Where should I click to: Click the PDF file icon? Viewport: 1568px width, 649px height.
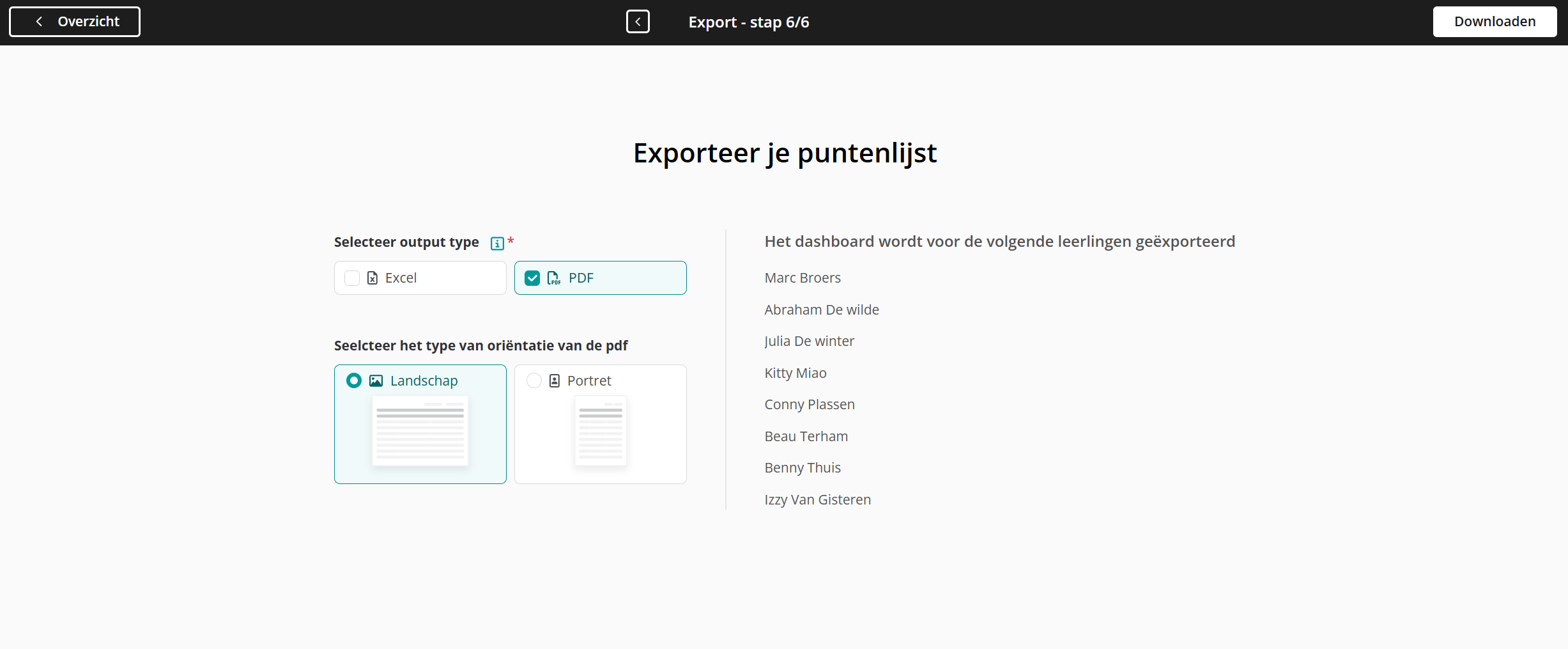coord(554,278)
